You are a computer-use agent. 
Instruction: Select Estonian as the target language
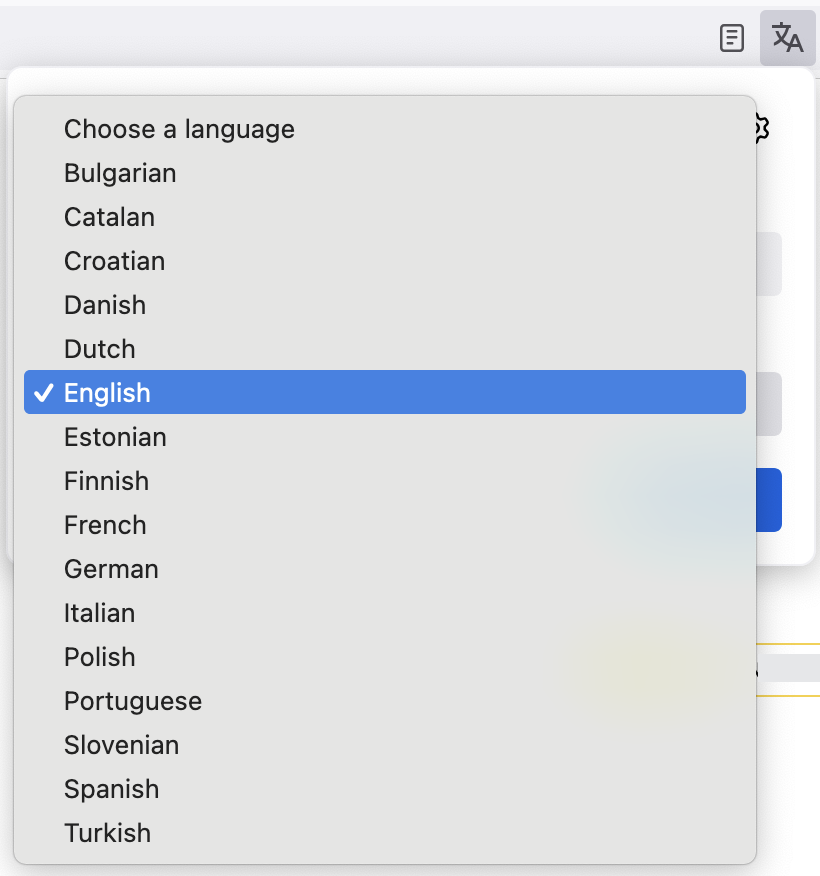[115, 436]
